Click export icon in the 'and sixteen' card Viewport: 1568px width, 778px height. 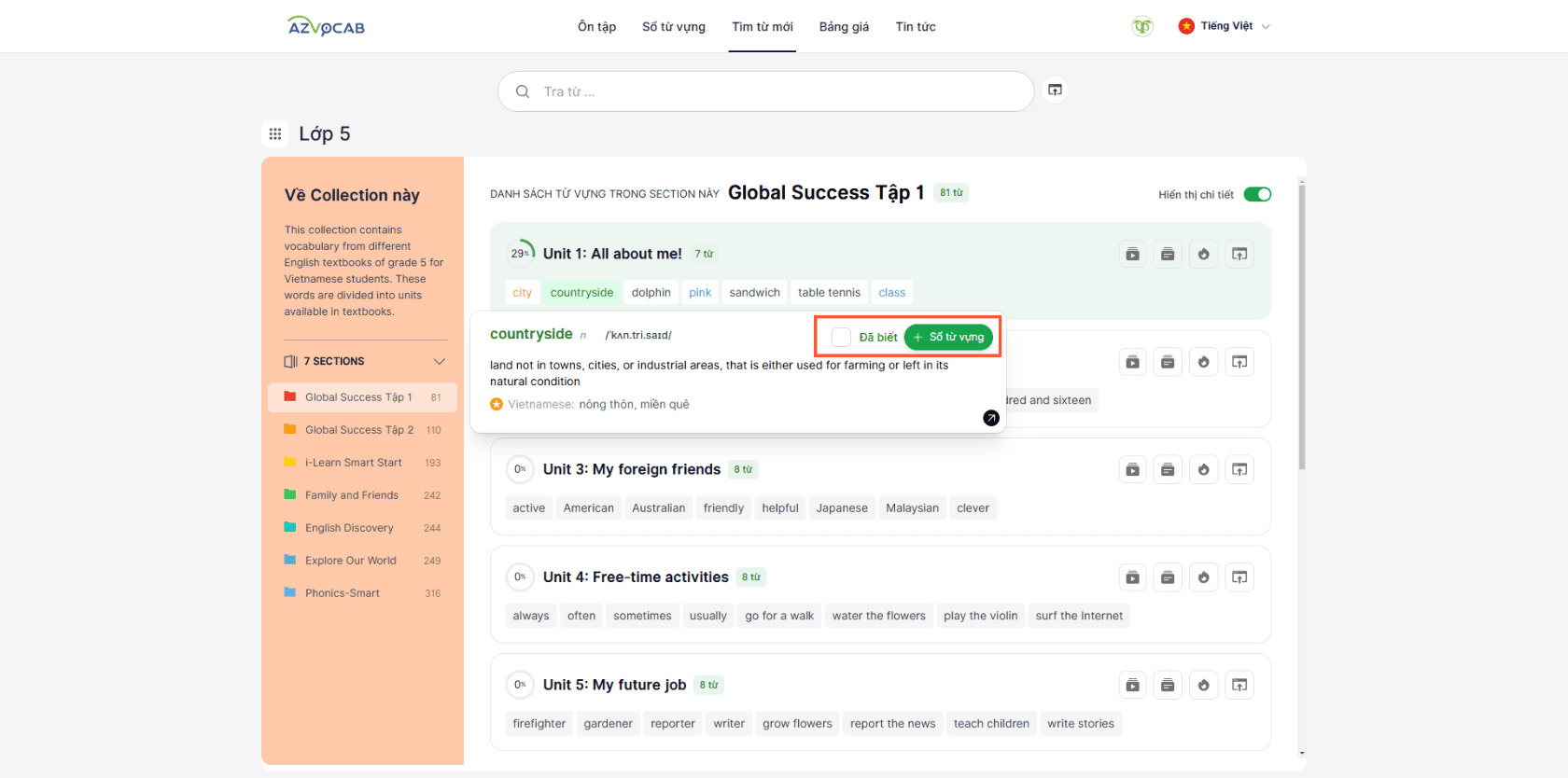[x=1239, y=362]
